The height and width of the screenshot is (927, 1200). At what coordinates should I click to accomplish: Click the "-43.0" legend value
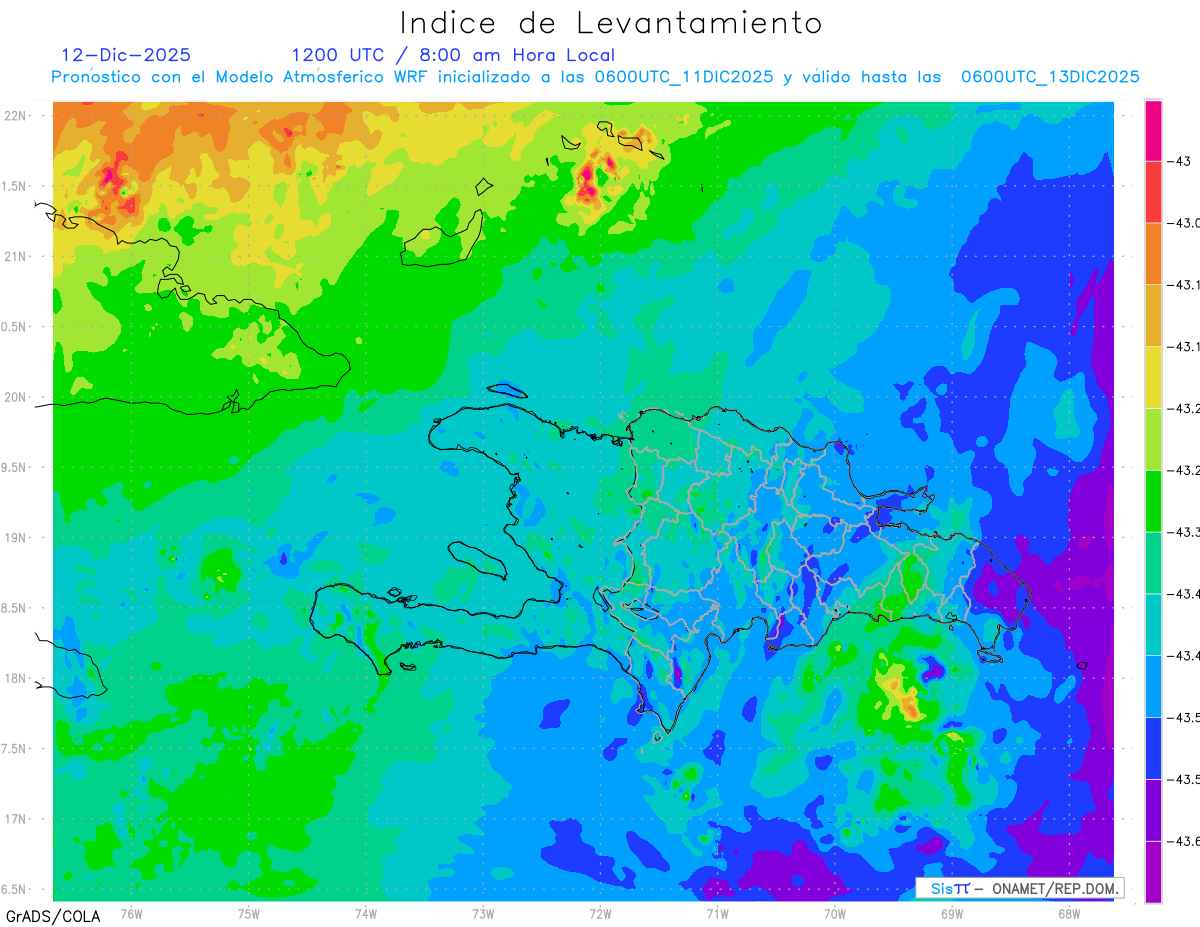(x=1185, y=223)
